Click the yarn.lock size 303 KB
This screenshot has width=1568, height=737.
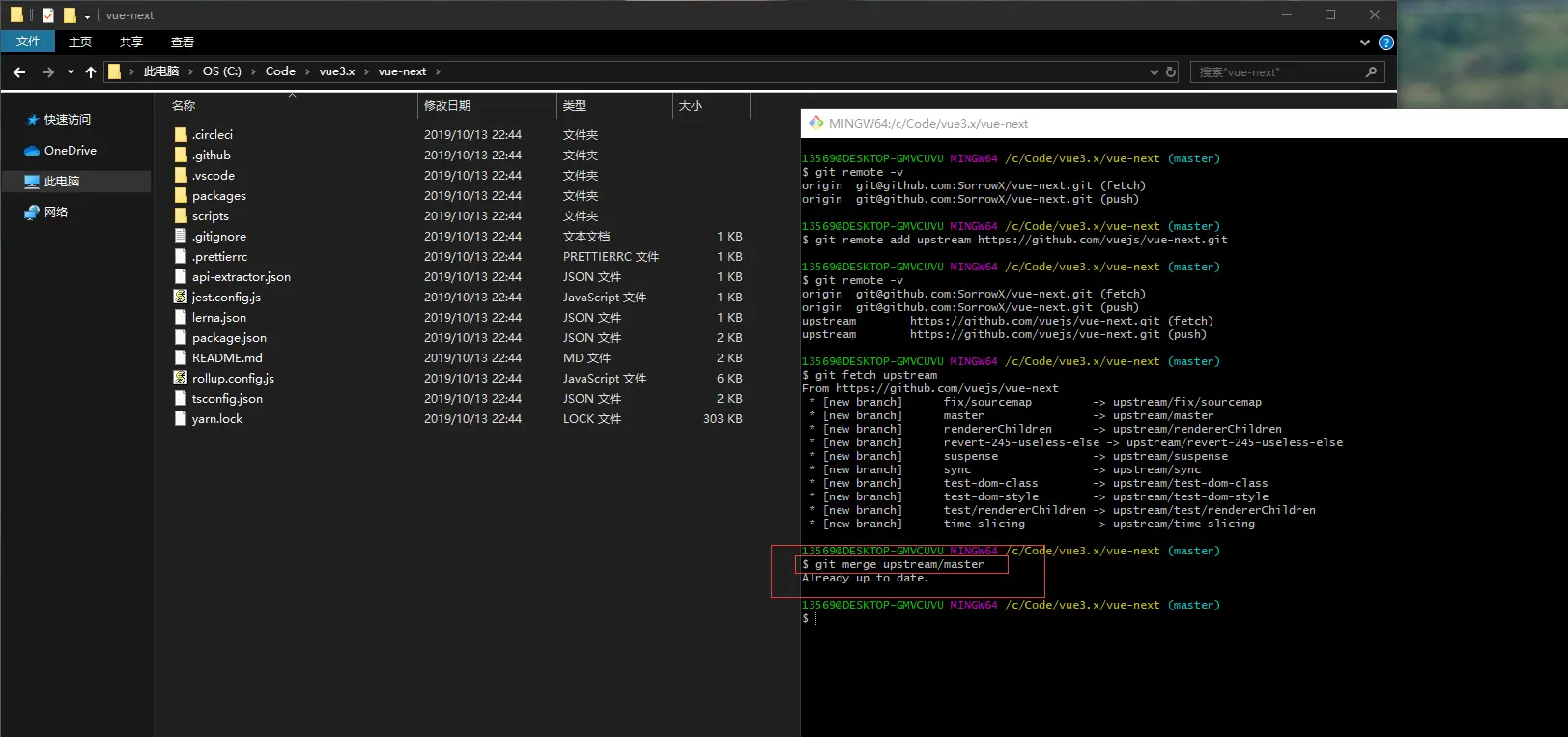tap(723, 419)
